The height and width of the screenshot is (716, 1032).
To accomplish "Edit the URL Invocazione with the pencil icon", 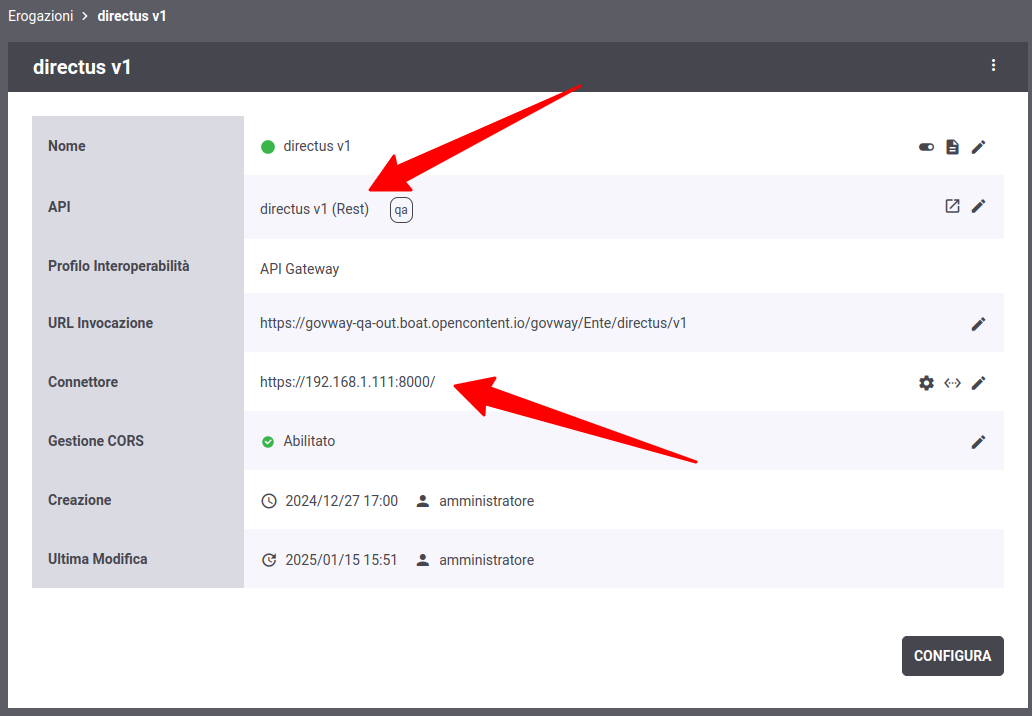I will coord(978,324).
